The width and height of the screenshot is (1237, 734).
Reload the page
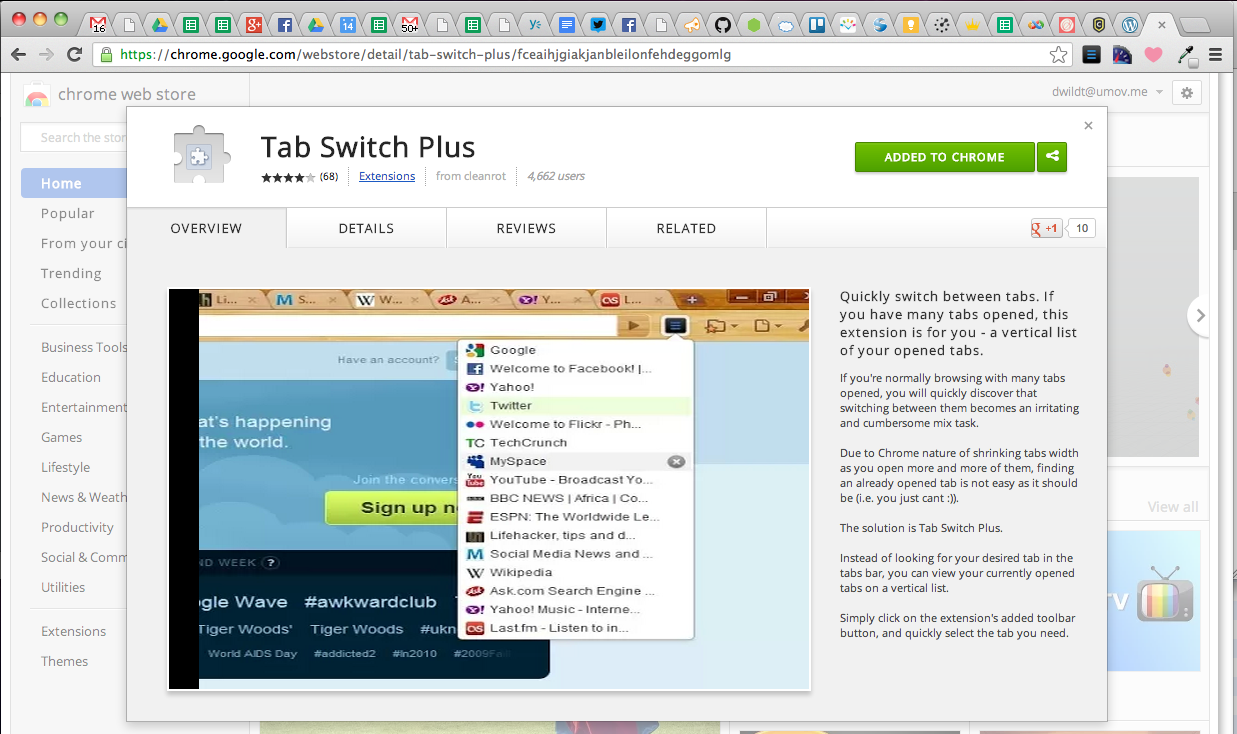(74, 55)
